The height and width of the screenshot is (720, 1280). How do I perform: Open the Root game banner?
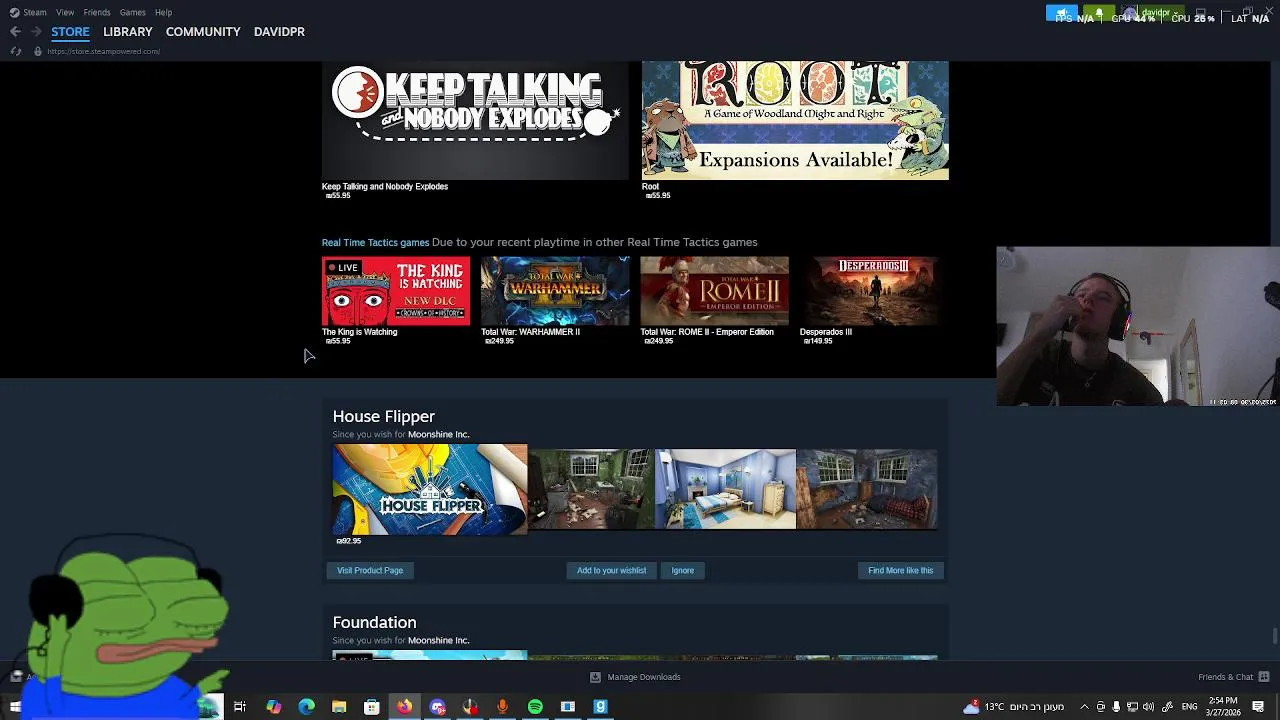point(795,120)
